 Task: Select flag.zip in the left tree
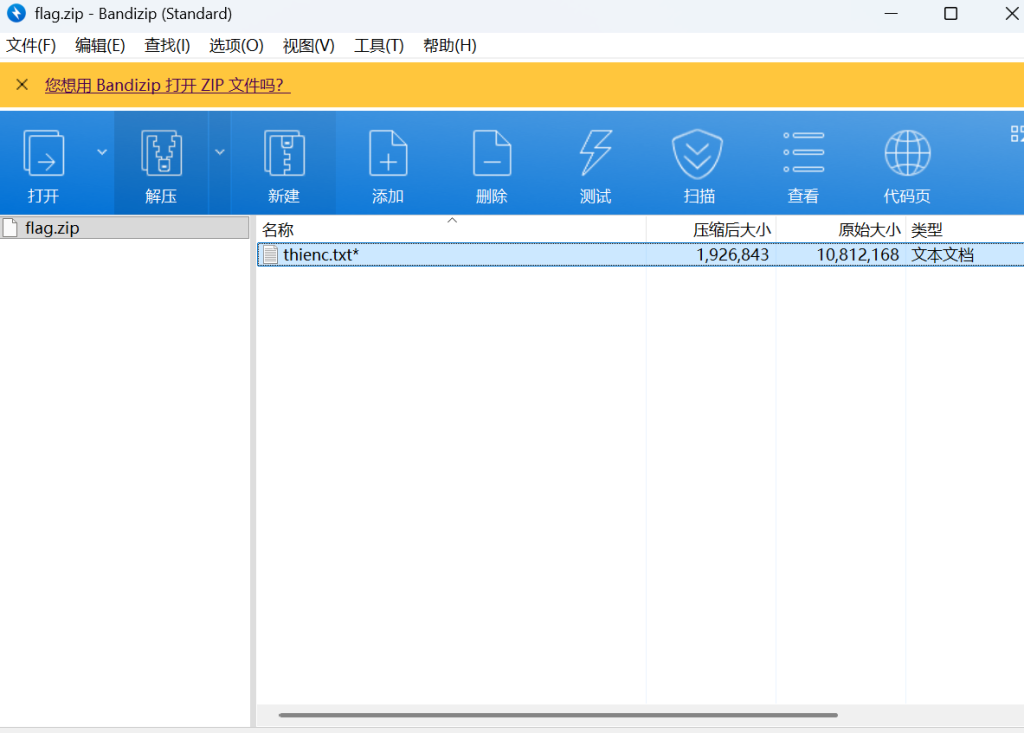click(x=52, y=228)
